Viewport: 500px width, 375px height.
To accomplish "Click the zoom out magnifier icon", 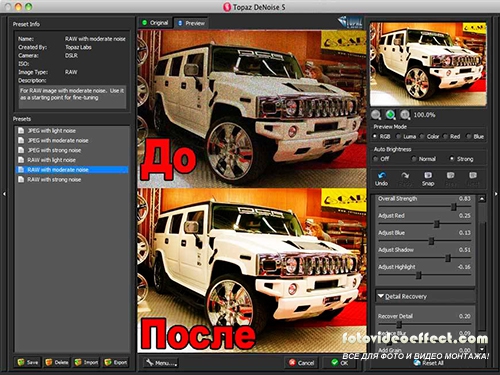I will coord(376,115).
